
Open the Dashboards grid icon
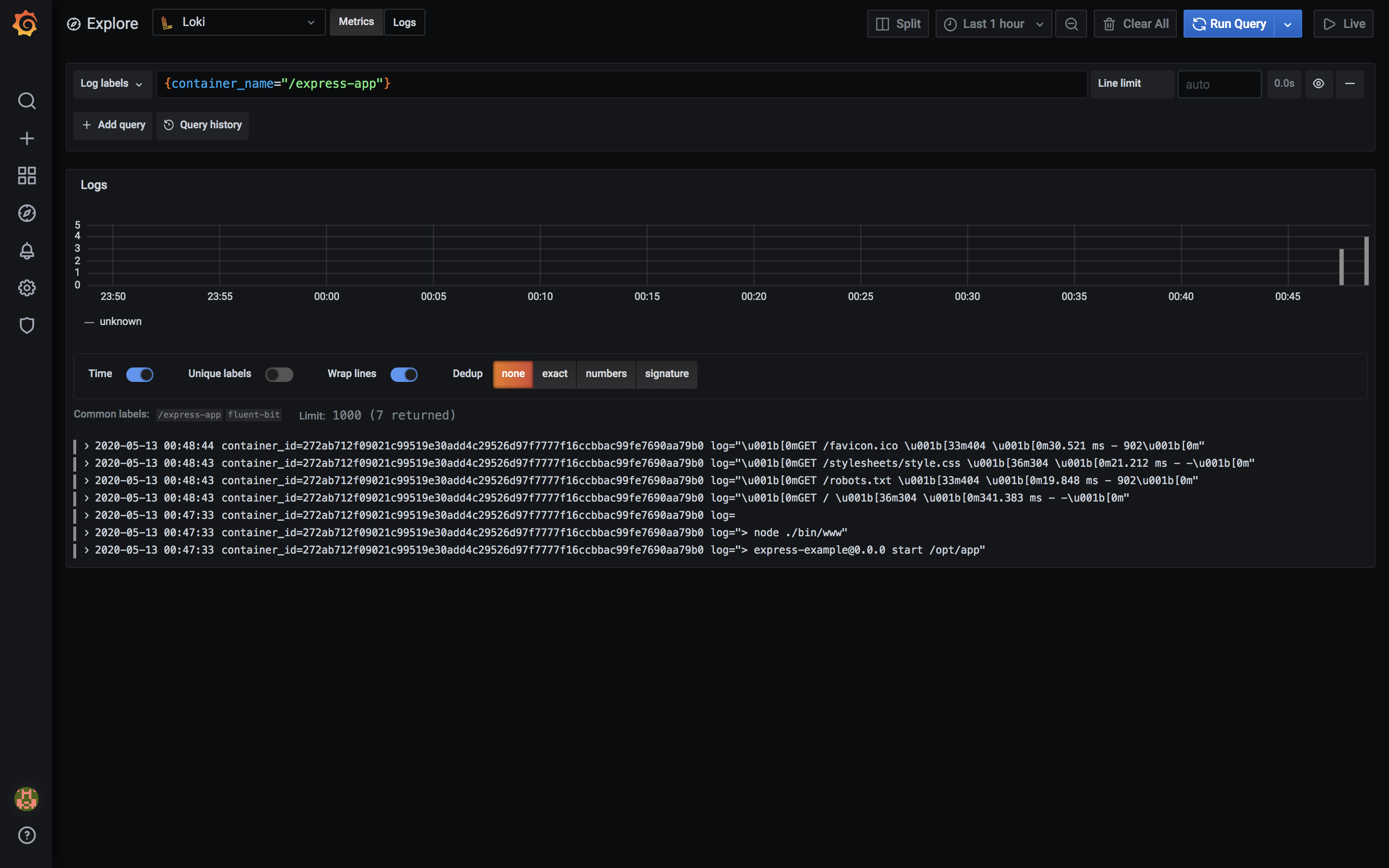point(27,176)
